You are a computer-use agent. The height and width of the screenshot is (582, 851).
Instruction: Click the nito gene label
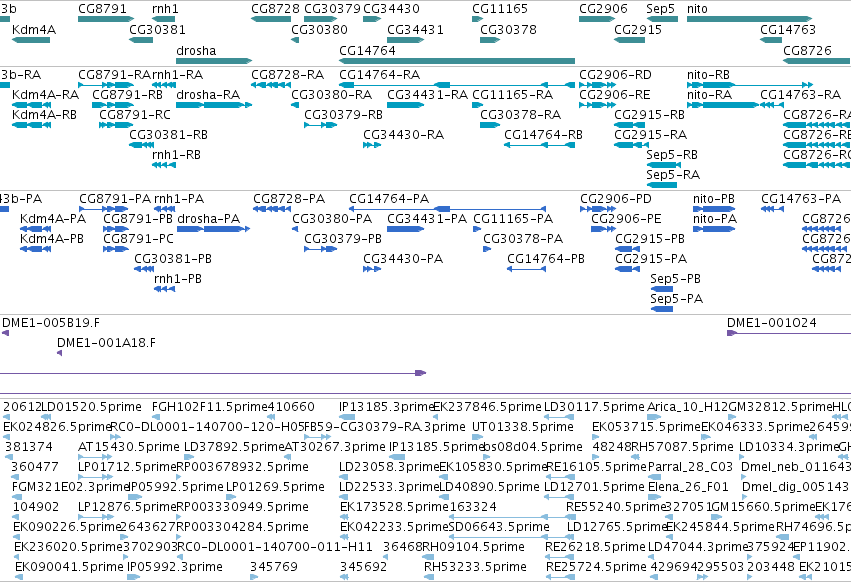(x=697, y=9)
